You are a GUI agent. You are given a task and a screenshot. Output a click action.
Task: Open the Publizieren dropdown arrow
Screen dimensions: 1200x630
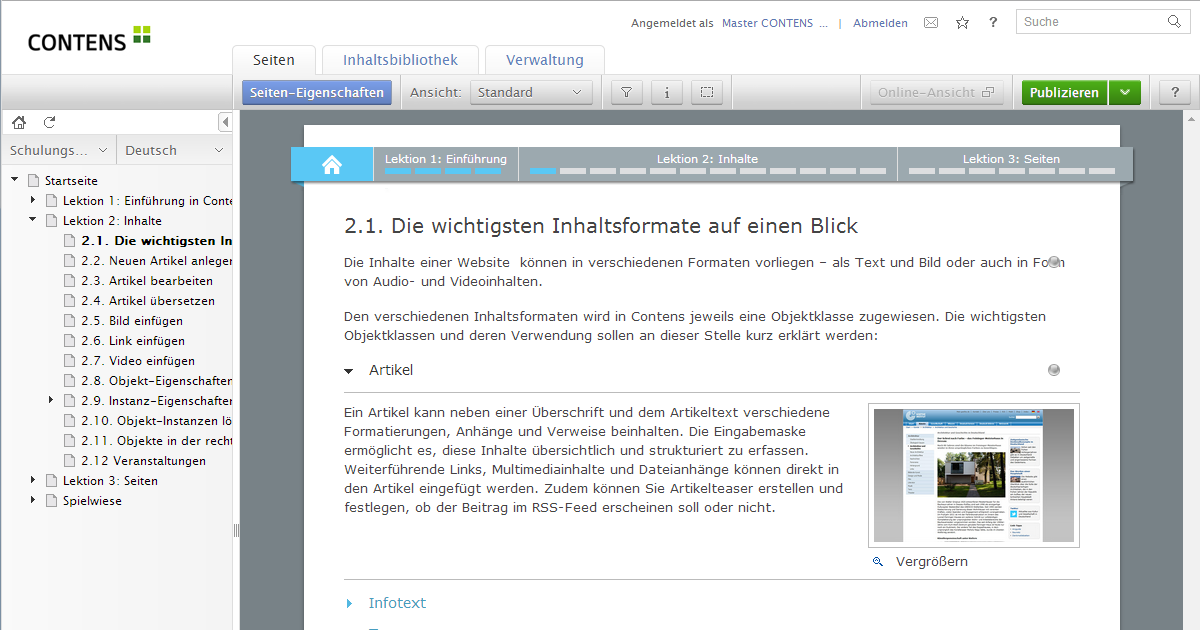[1125, 93]
